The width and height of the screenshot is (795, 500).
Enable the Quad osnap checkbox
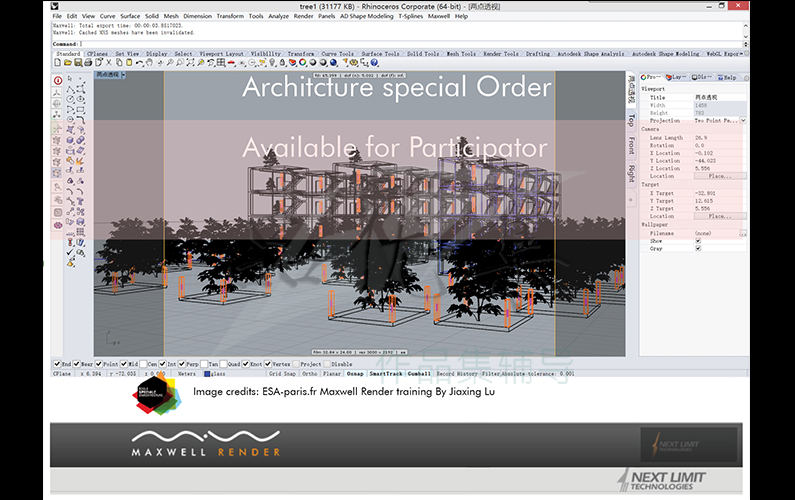tap(223, 364)
